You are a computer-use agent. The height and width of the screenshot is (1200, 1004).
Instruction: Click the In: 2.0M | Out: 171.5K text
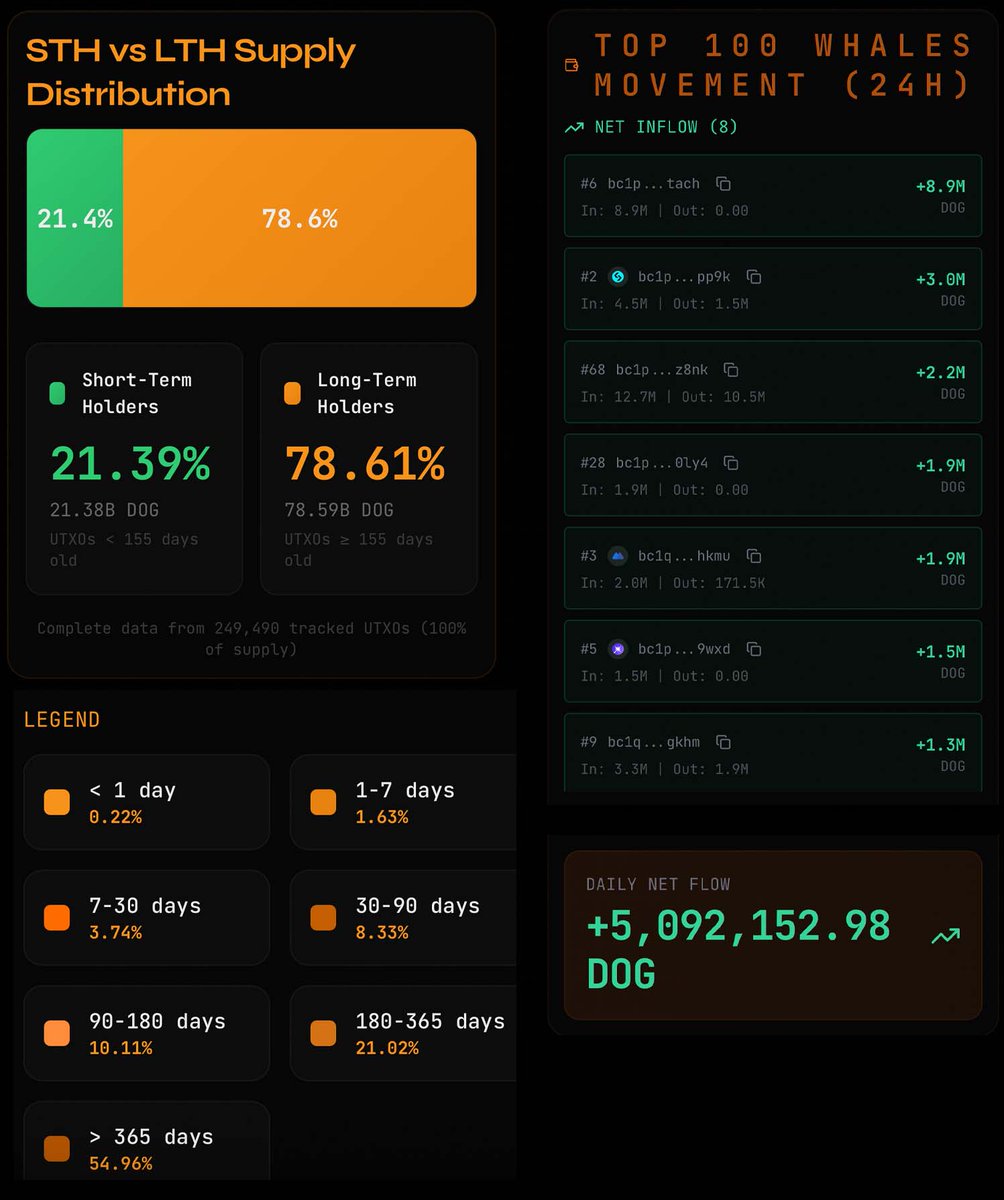coord(673,583)
